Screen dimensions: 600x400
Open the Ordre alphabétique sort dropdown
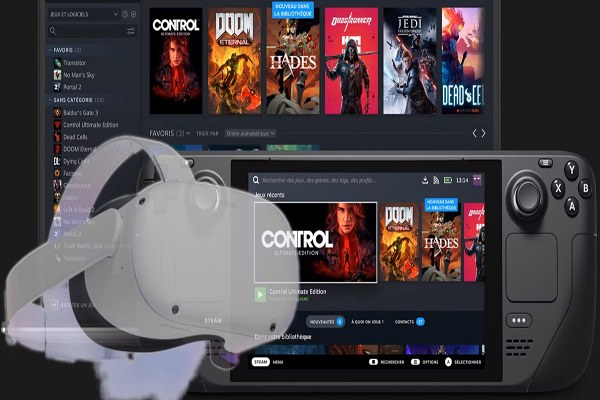click(x=250, y=134)
